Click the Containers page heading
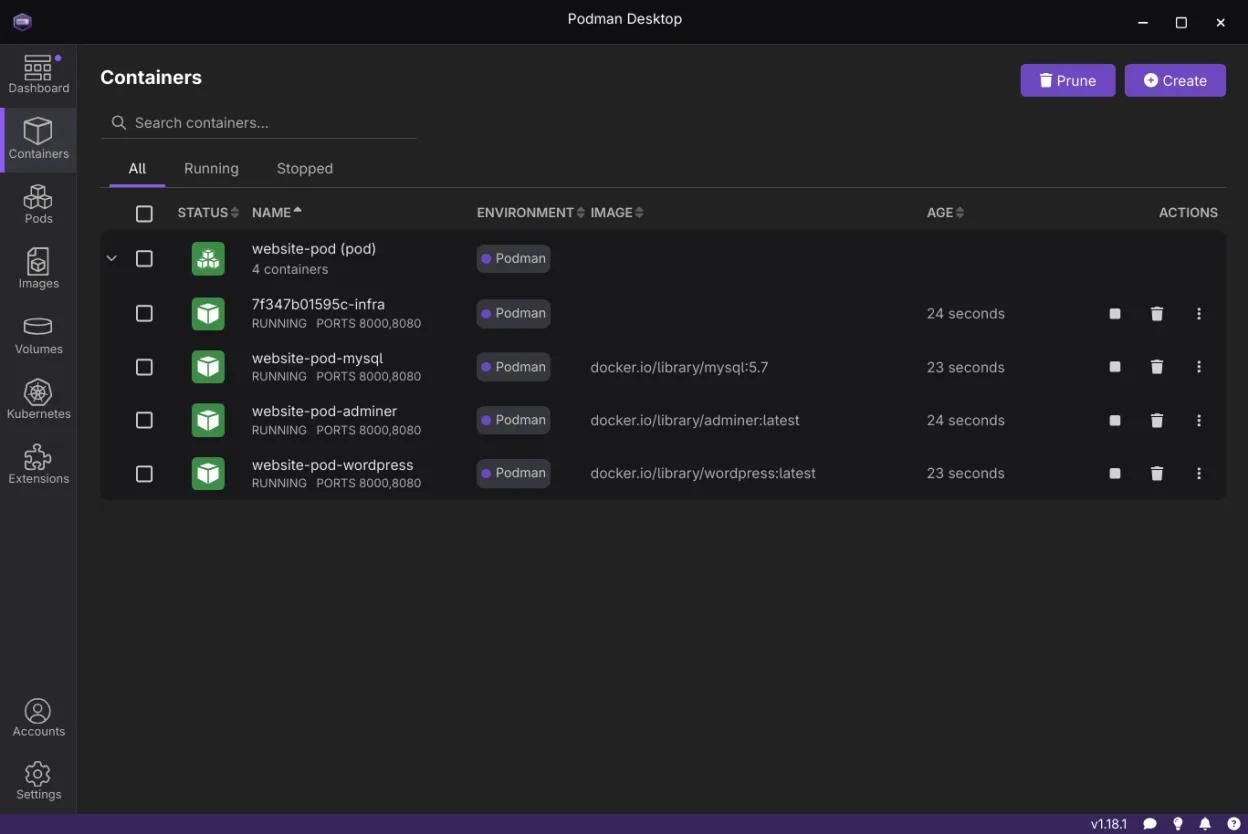 tap(151, 78)
